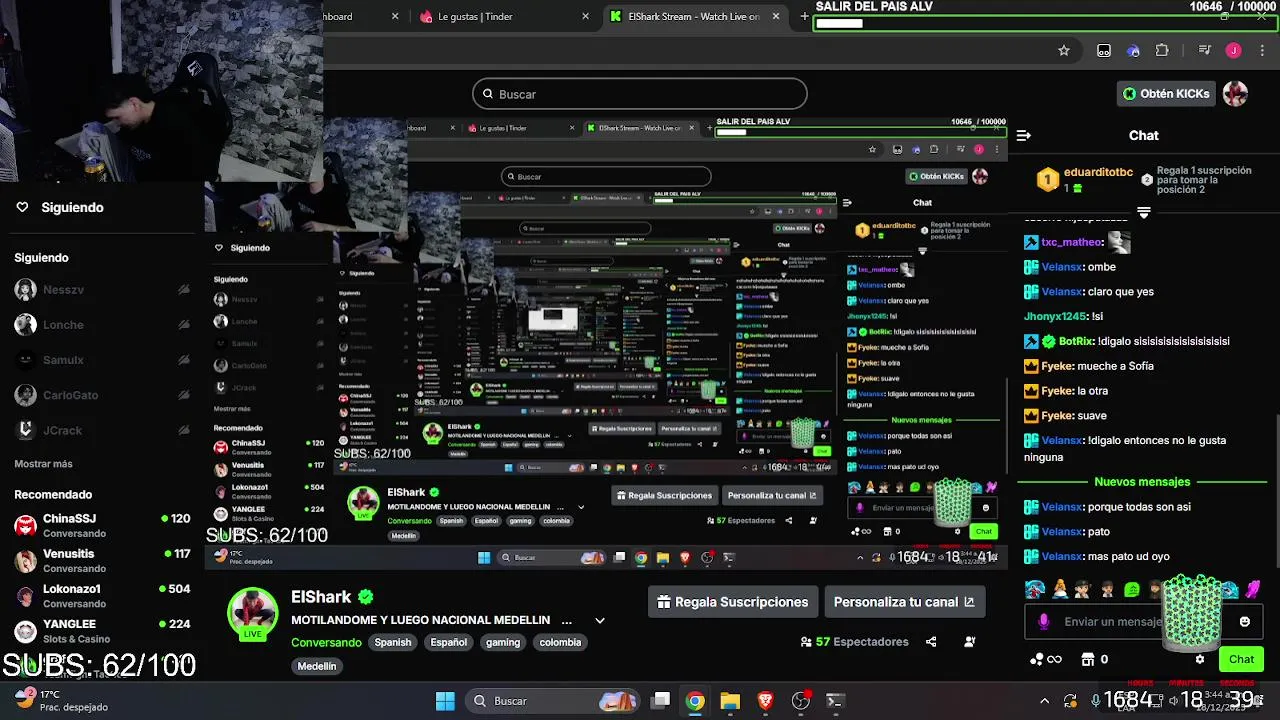
Task: Open OBS Studio on the taskbar
Action: 800,701
